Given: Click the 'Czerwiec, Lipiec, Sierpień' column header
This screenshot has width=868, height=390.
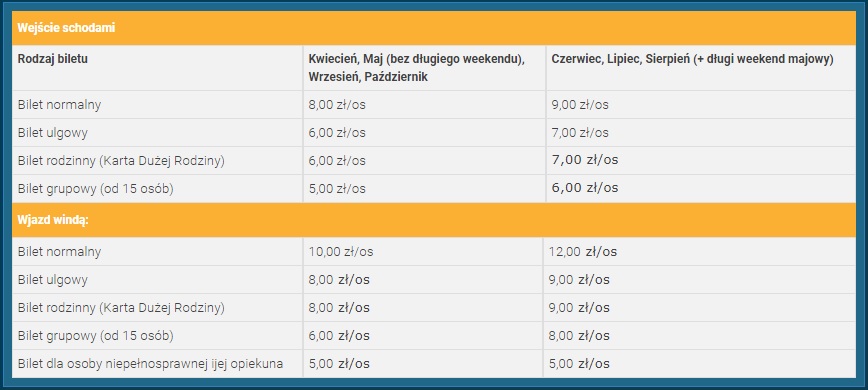Looking at the screenshot, I should tap(693, 59).
